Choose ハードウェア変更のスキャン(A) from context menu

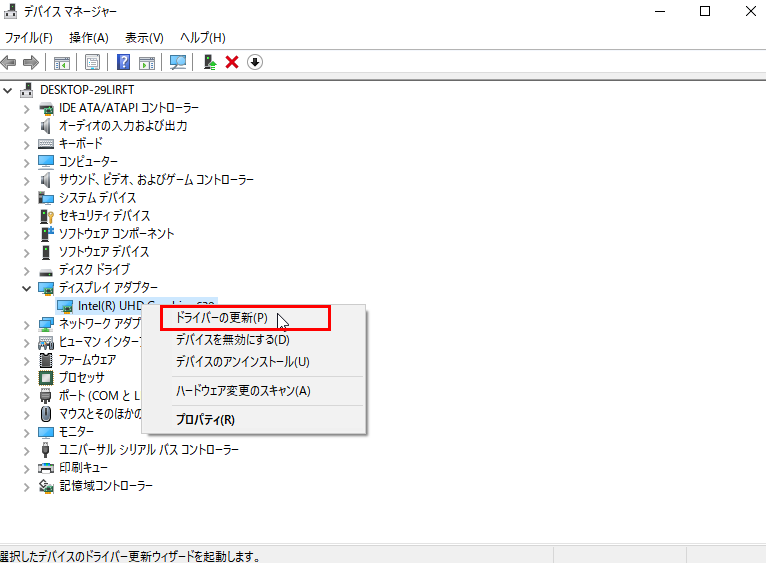tap(254, 390)
